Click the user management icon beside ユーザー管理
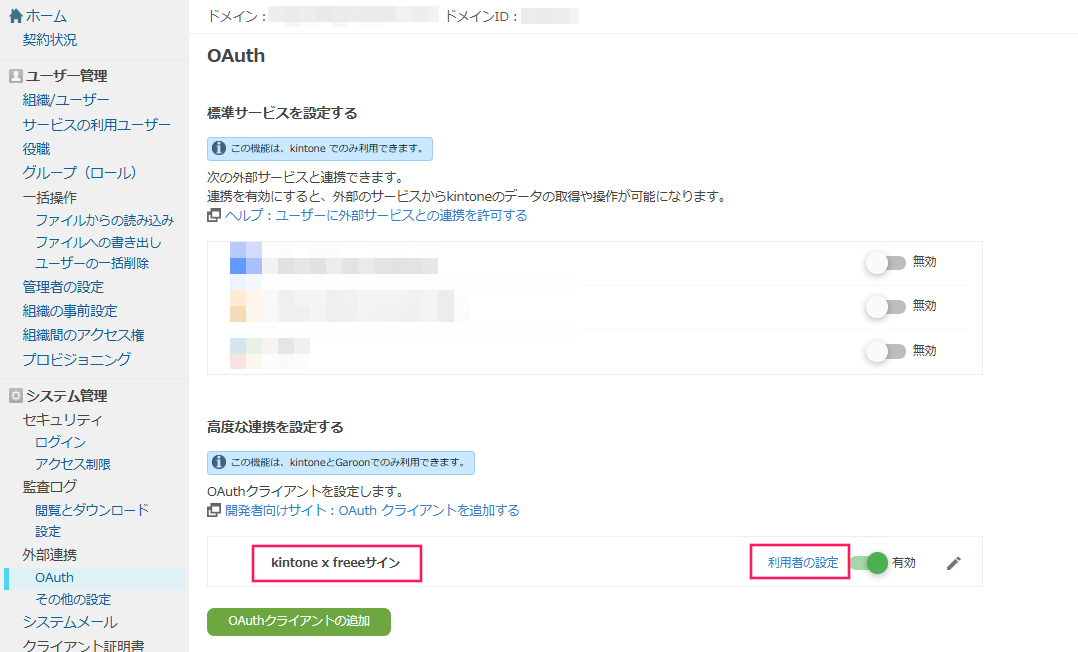1078x652 pixels. click(16, 76)
